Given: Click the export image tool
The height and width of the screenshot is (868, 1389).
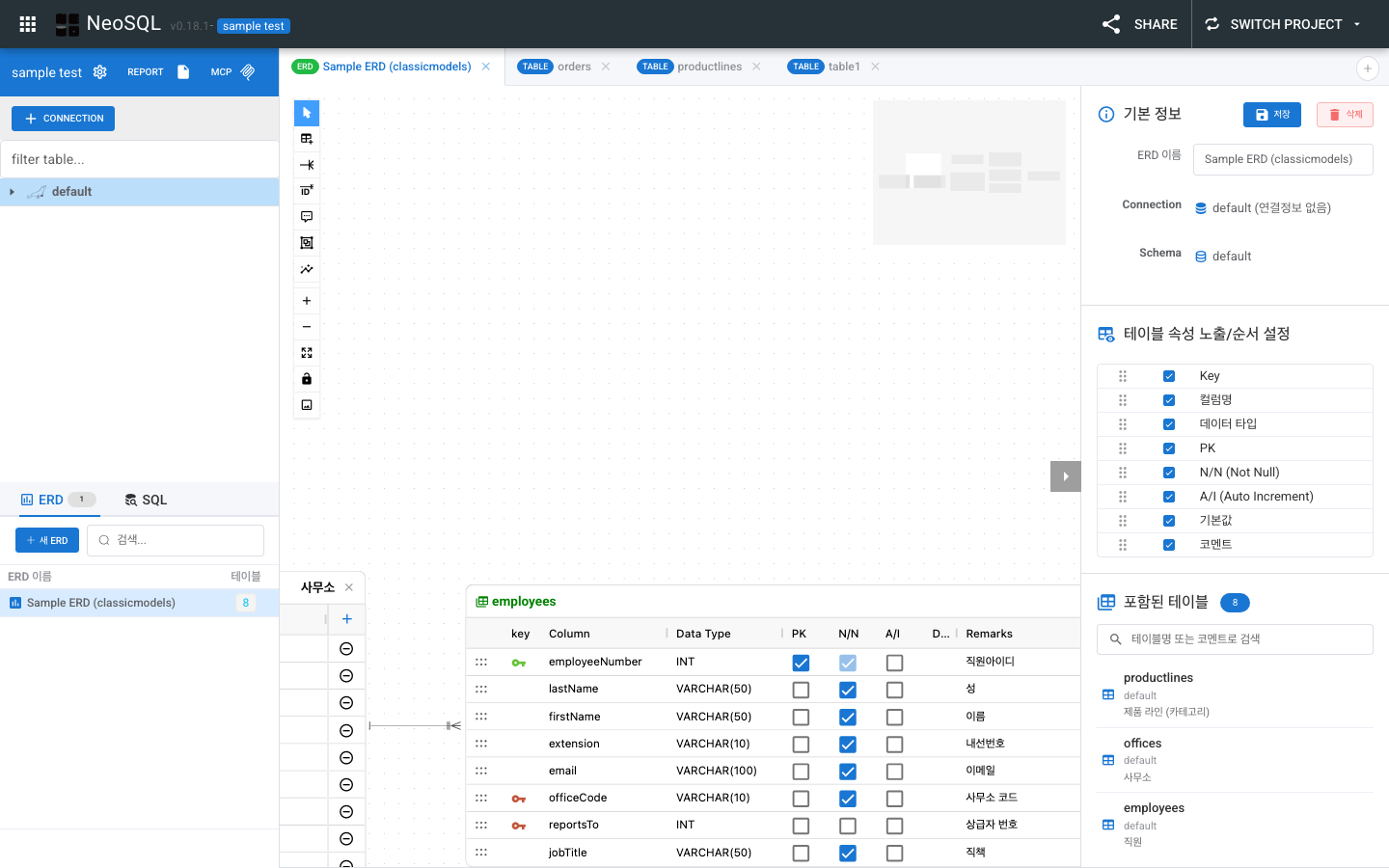Looking at the screenshot, I should click(307, 405).
